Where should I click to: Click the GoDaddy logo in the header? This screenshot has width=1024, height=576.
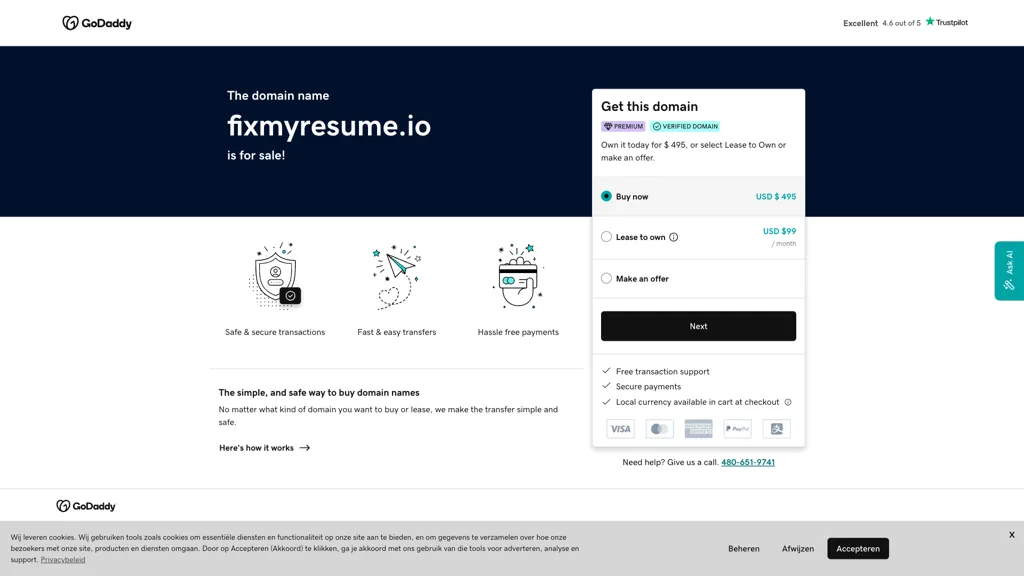click(x=96, y=22)
